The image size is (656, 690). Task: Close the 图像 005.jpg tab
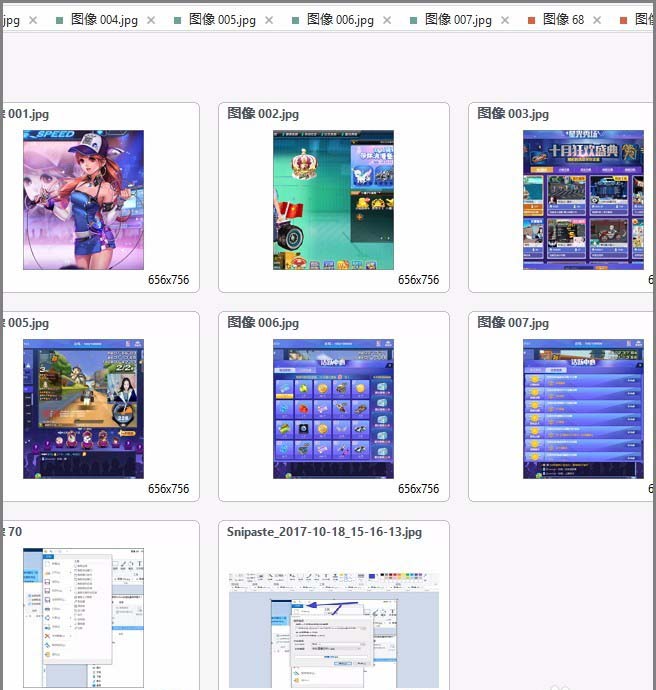269,20
